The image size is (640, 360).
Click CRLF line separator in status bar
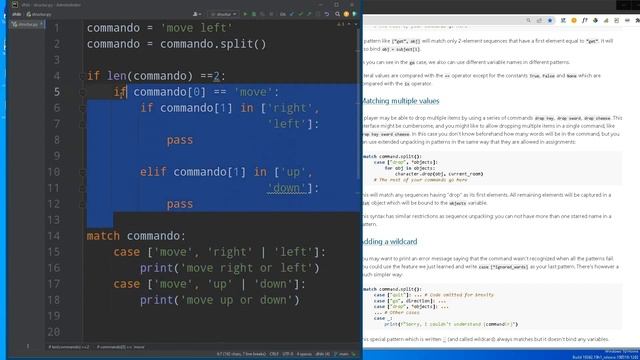(x=274, y=354)
